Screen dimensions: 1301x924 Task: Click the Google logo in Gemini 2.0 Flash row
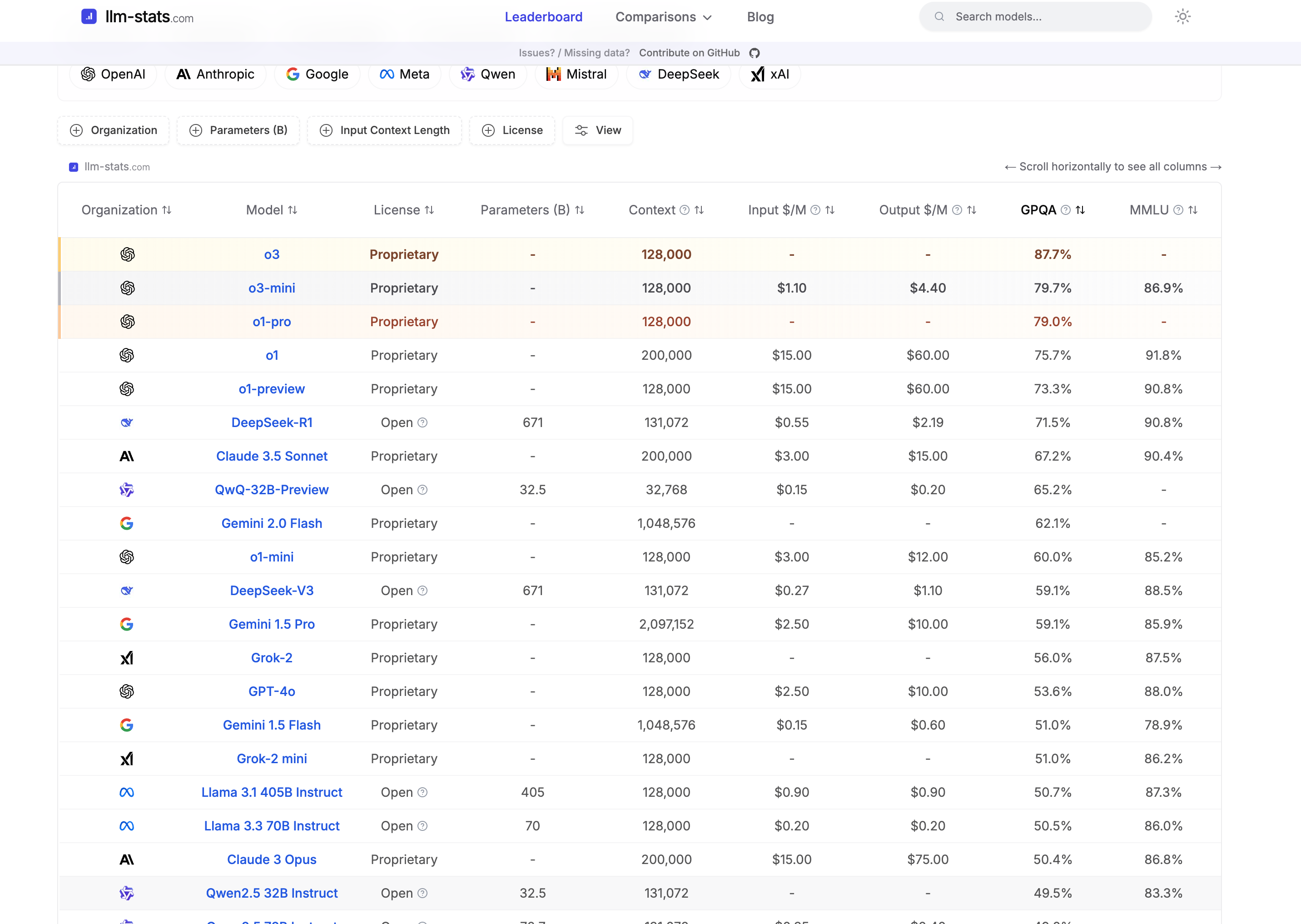click(127, 523)
